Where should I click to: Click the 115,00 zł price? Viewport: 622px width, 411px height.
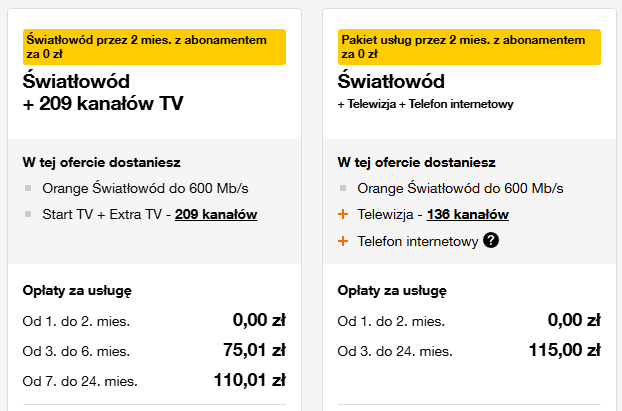point(564,350)
